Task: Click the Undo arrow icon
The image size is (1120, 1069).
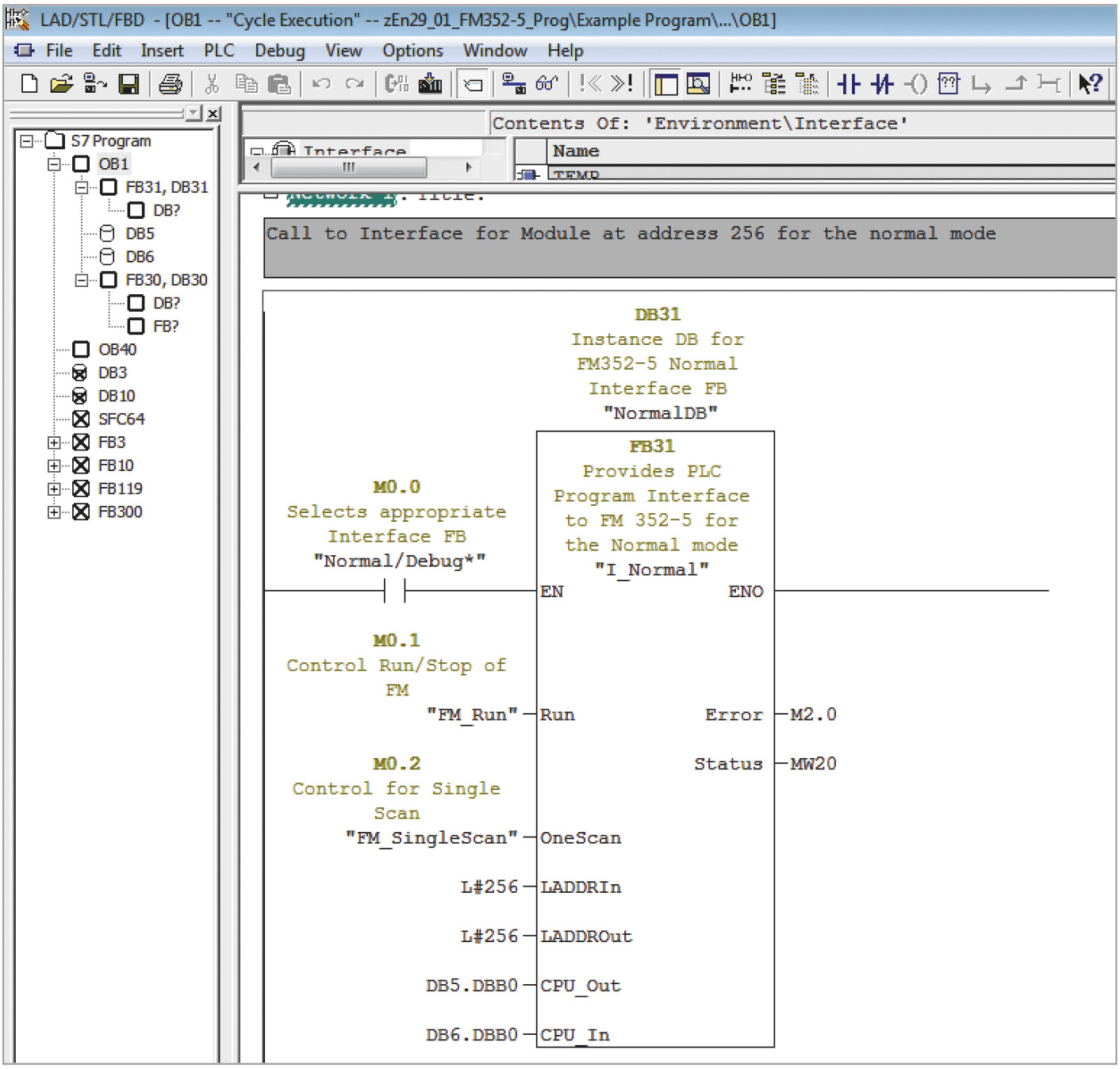Action: coord(320,83)
